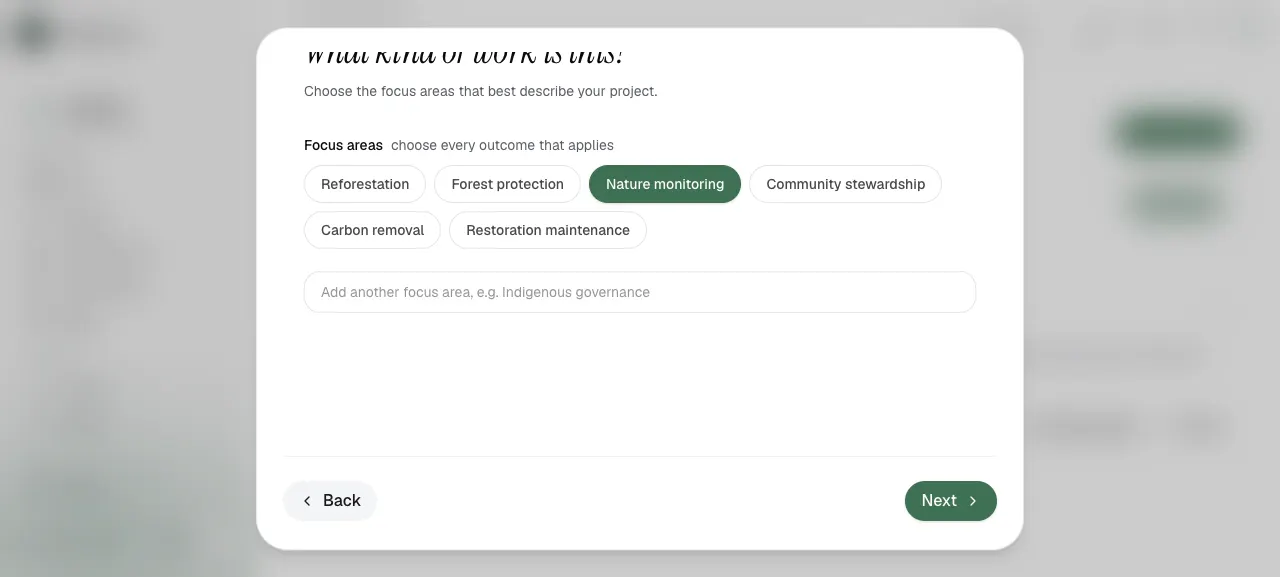1280x577 pixels.
Task: Enable the Community stewardship focus area
Action: 846,184
